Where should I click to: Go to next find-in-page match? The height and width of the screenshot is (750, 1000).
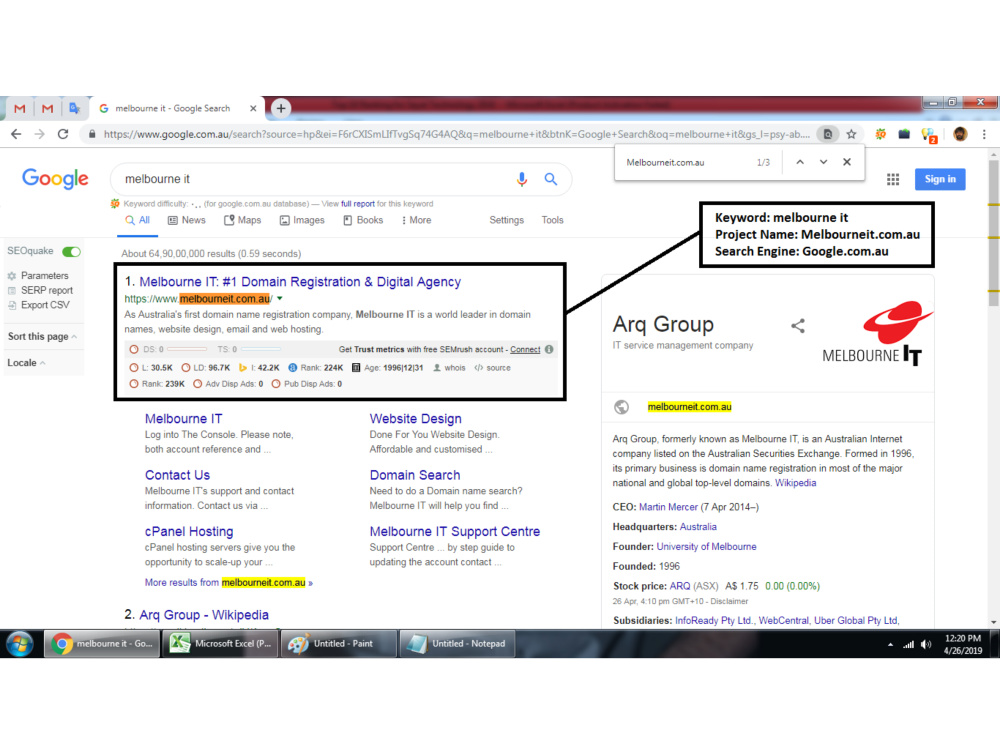coord(823,162)
